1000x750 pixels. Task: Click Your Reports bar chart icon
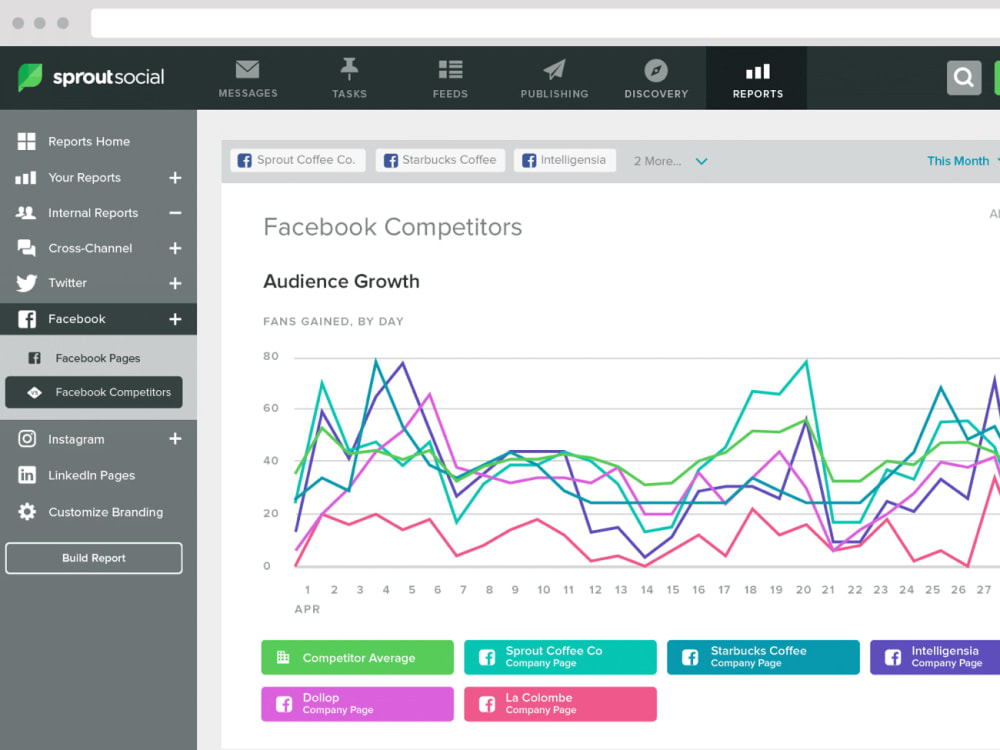(26, 177)
